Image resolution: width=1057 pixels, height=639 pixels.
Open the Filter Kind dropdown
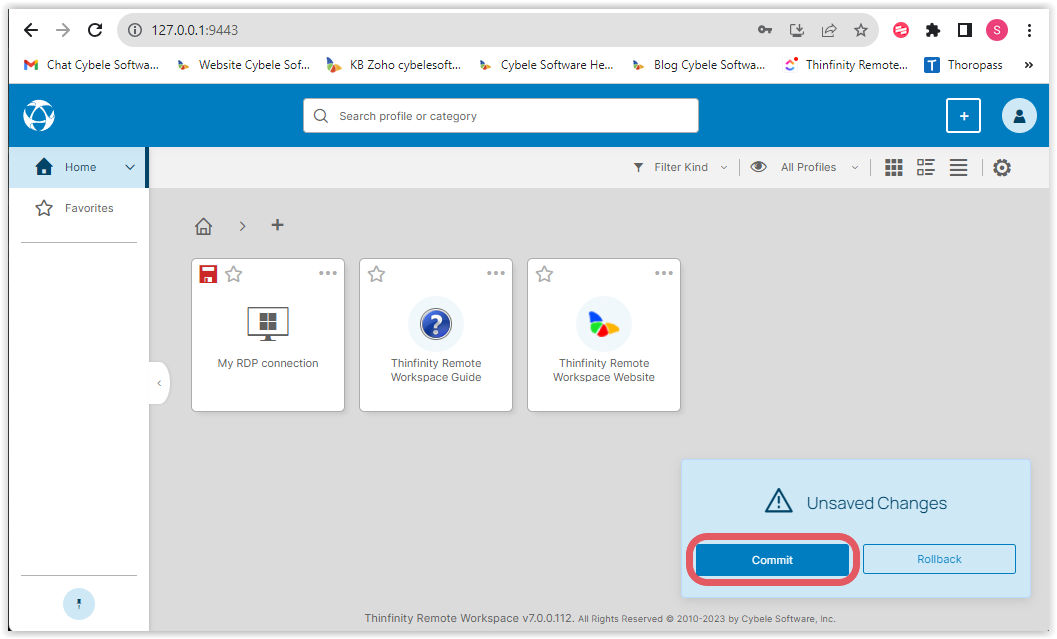pyautogui.click(x=680, y=167)
